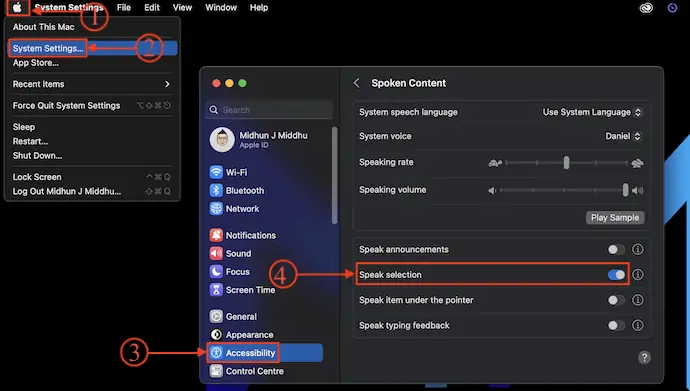Click info icon beside Speak announcements

tap(638, 249)
